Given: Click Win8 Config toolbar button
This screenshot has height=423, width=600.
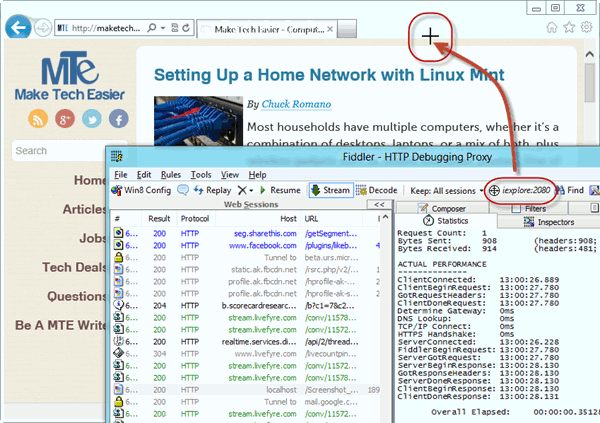Looking at the screenshot, I should coord(141,190).
